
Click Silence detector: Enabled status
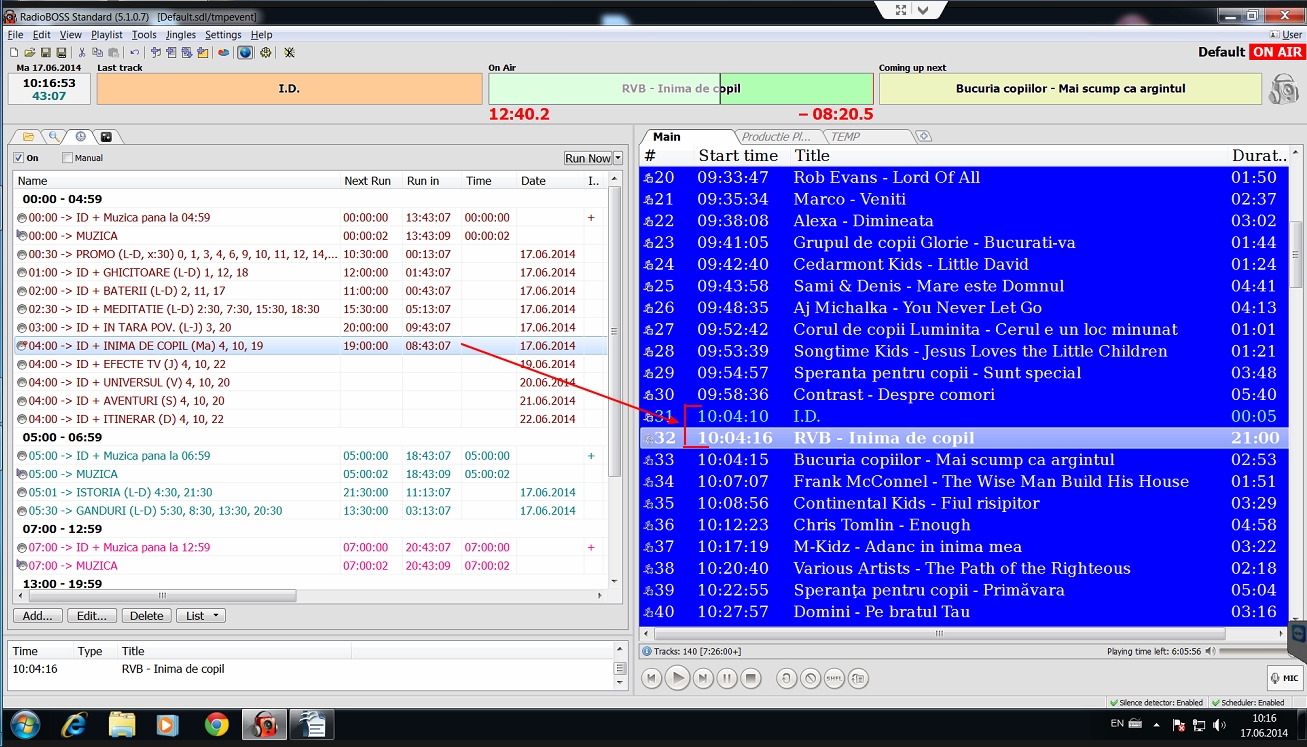pos(1155,703)
